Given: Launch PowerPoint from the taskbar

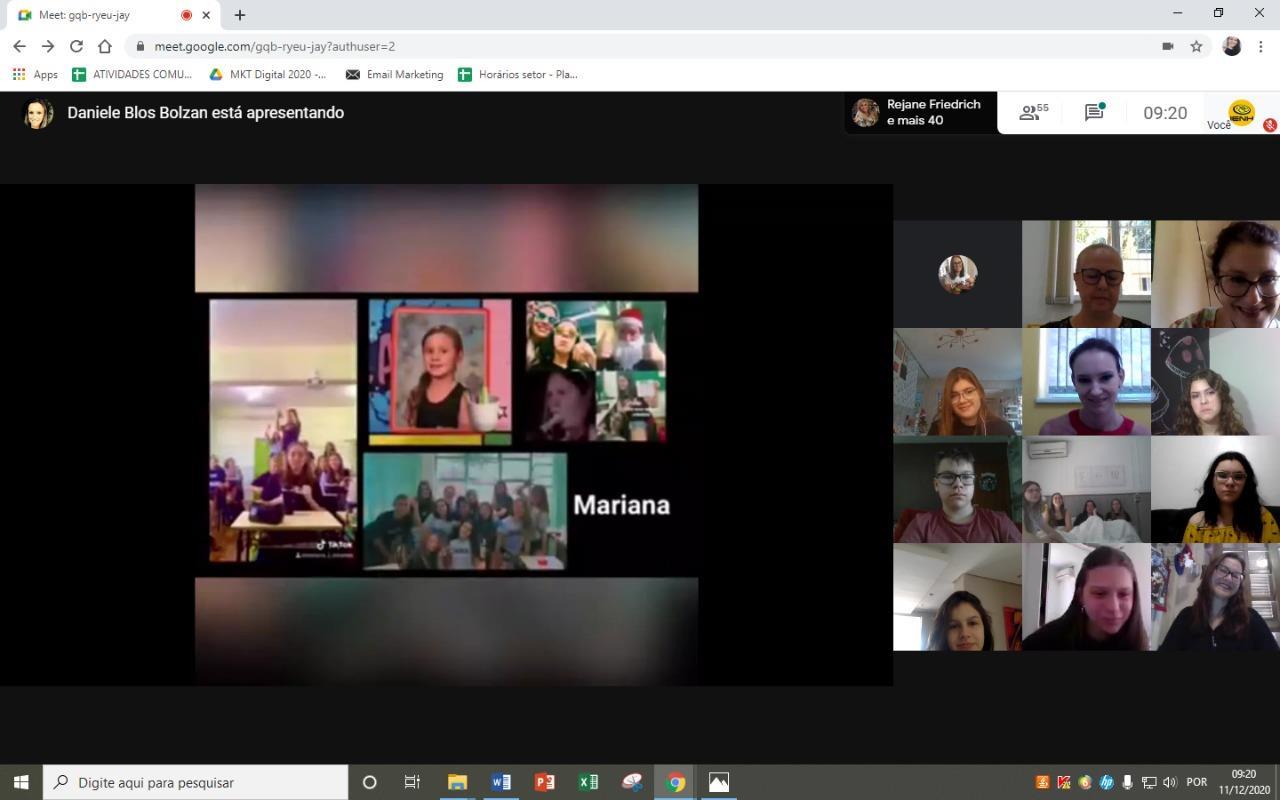Looking at the screenshot, I should coord(544,782).
